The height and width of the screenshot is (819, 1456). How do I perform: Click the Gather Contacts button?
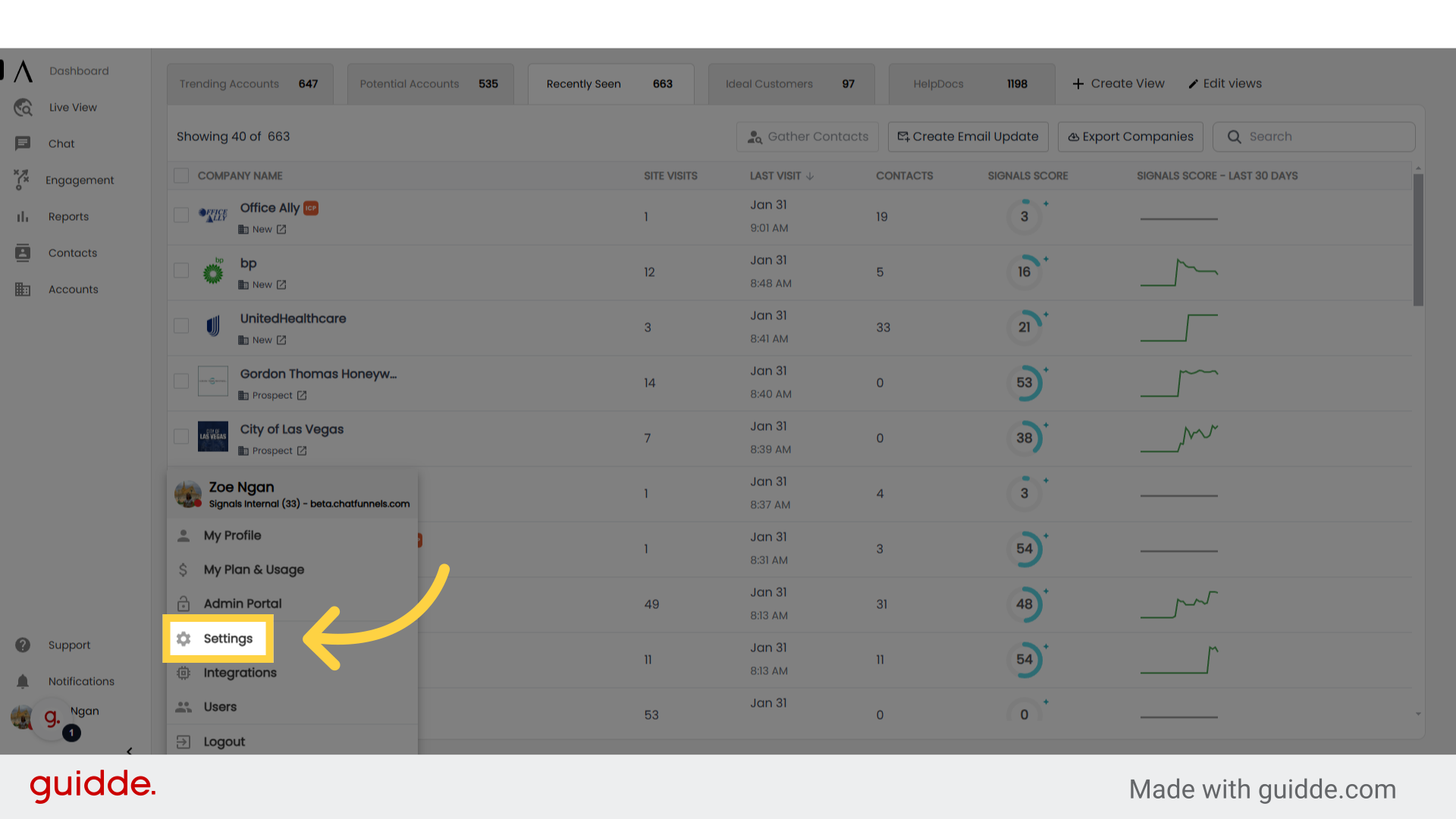(x=808, y=136)
